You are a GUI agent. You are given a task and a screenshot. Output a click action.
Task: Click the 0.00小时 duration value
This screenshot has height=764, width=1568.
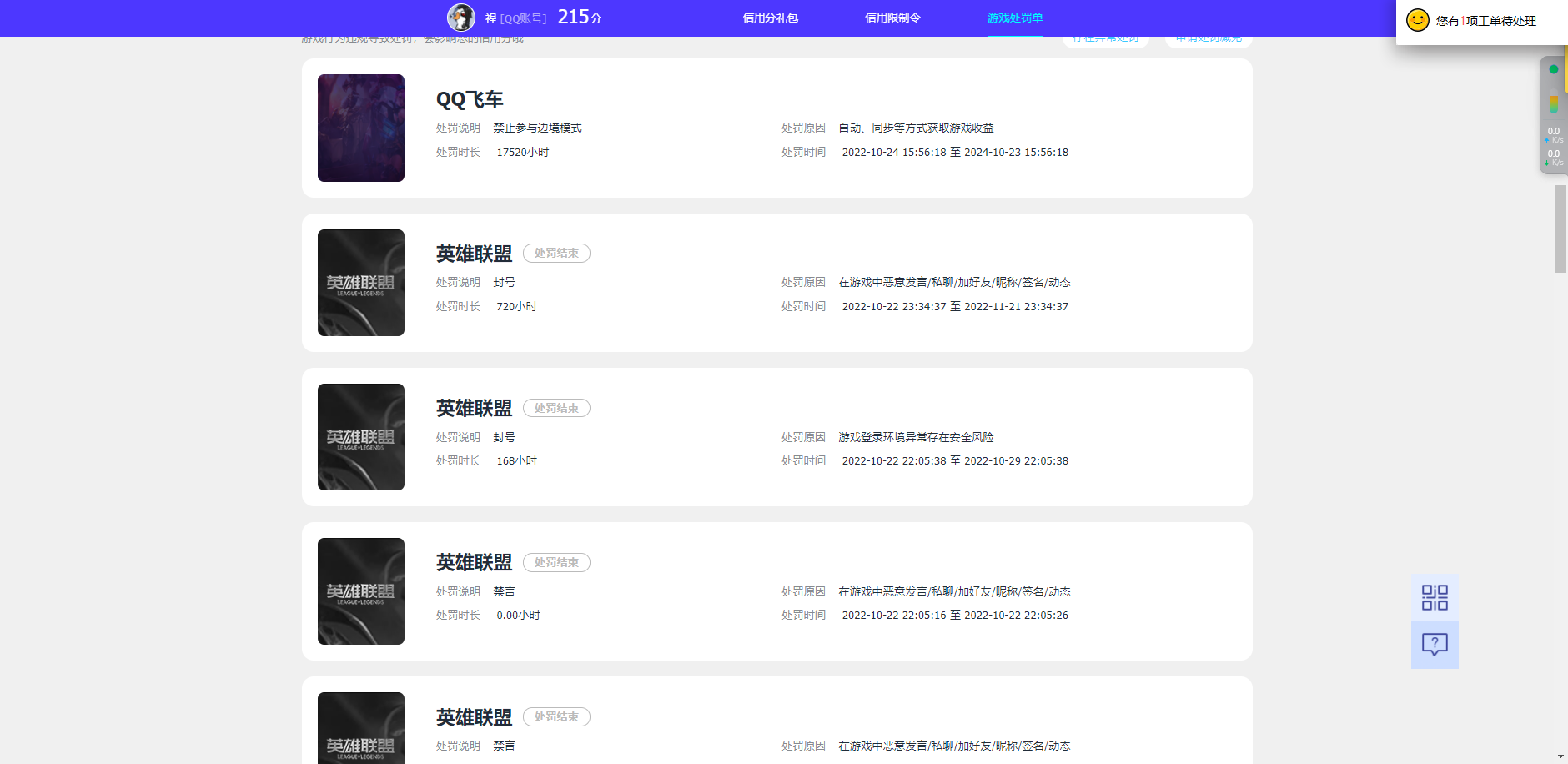click(519, 615)
